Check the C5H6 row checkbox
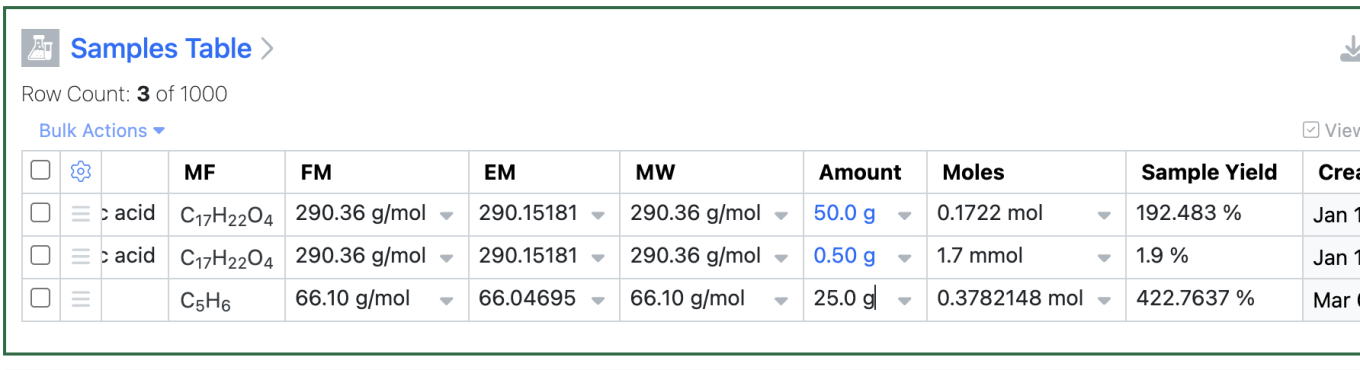The image size is (1360, 370). pyautogui.click(x=40, y=298)
